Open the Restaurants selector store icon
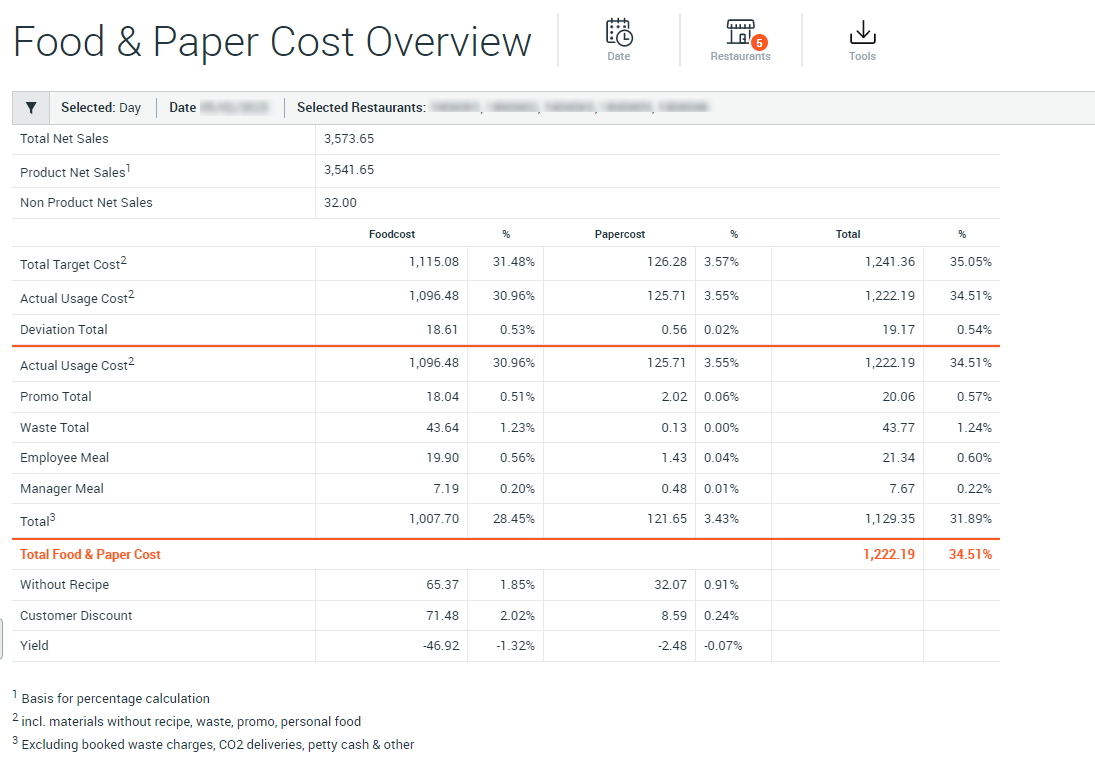The image size is (1095, 773). point(740,32)
